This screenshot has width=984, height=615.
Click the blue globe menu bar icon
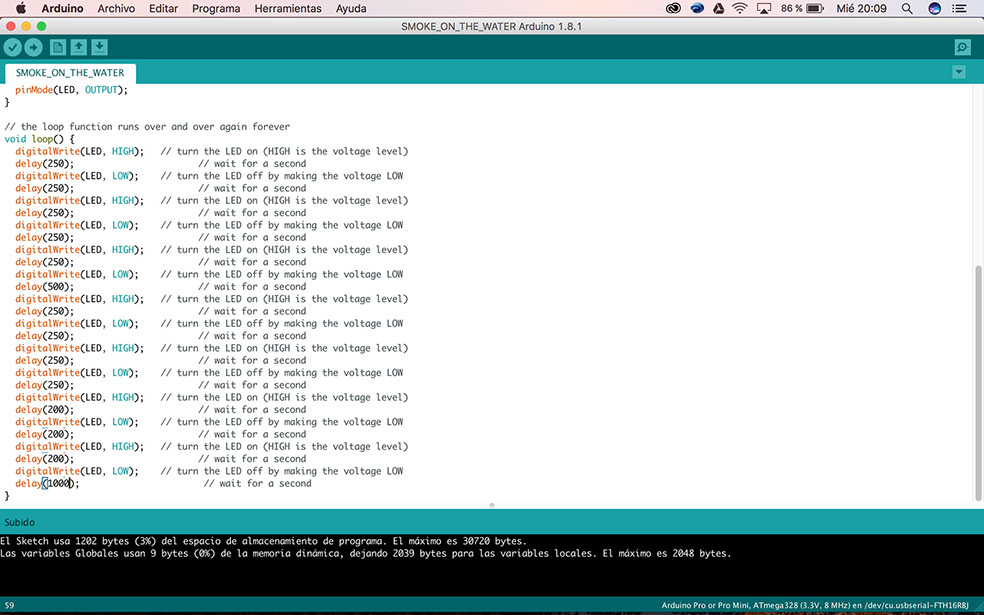coord(697,8)
